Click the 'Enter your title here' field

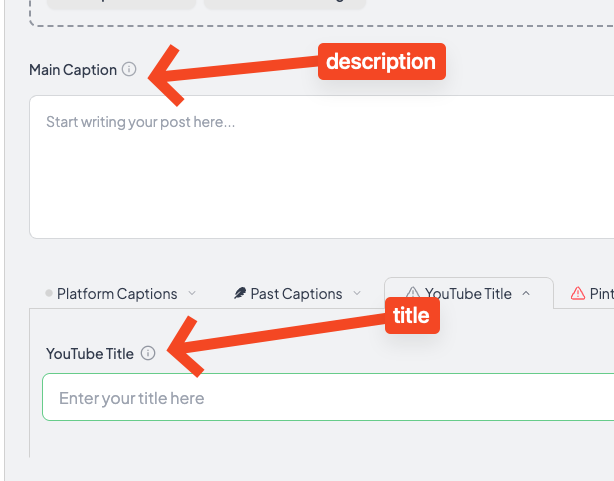pyautogui.click(x=328, y=397)
